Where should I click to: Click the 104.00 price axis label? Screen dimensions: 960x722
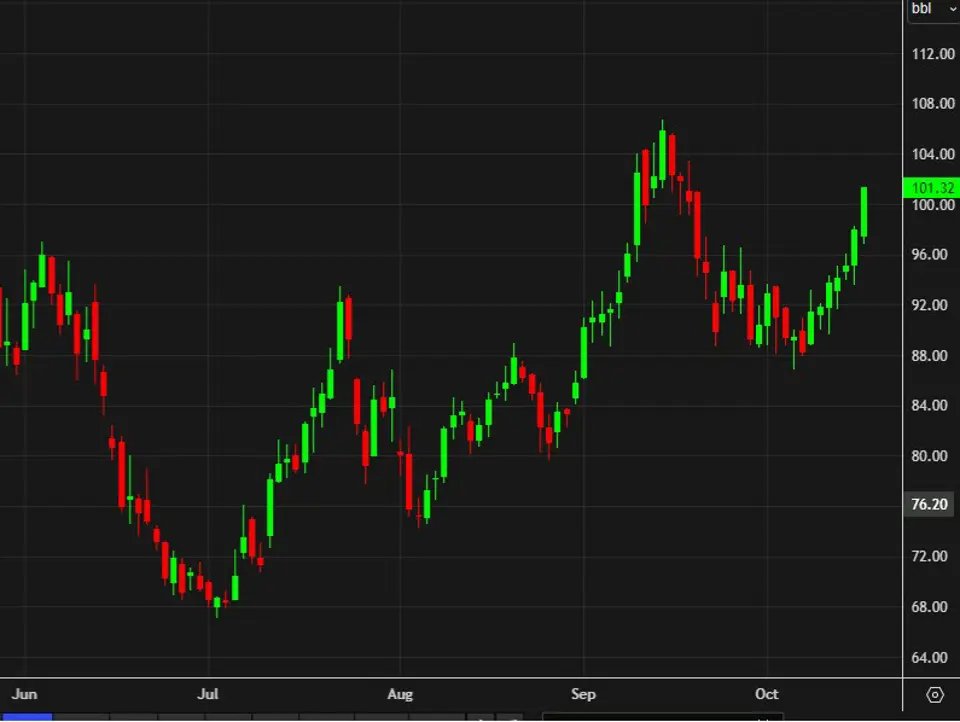pyautogui.click(x=932, y=154)
